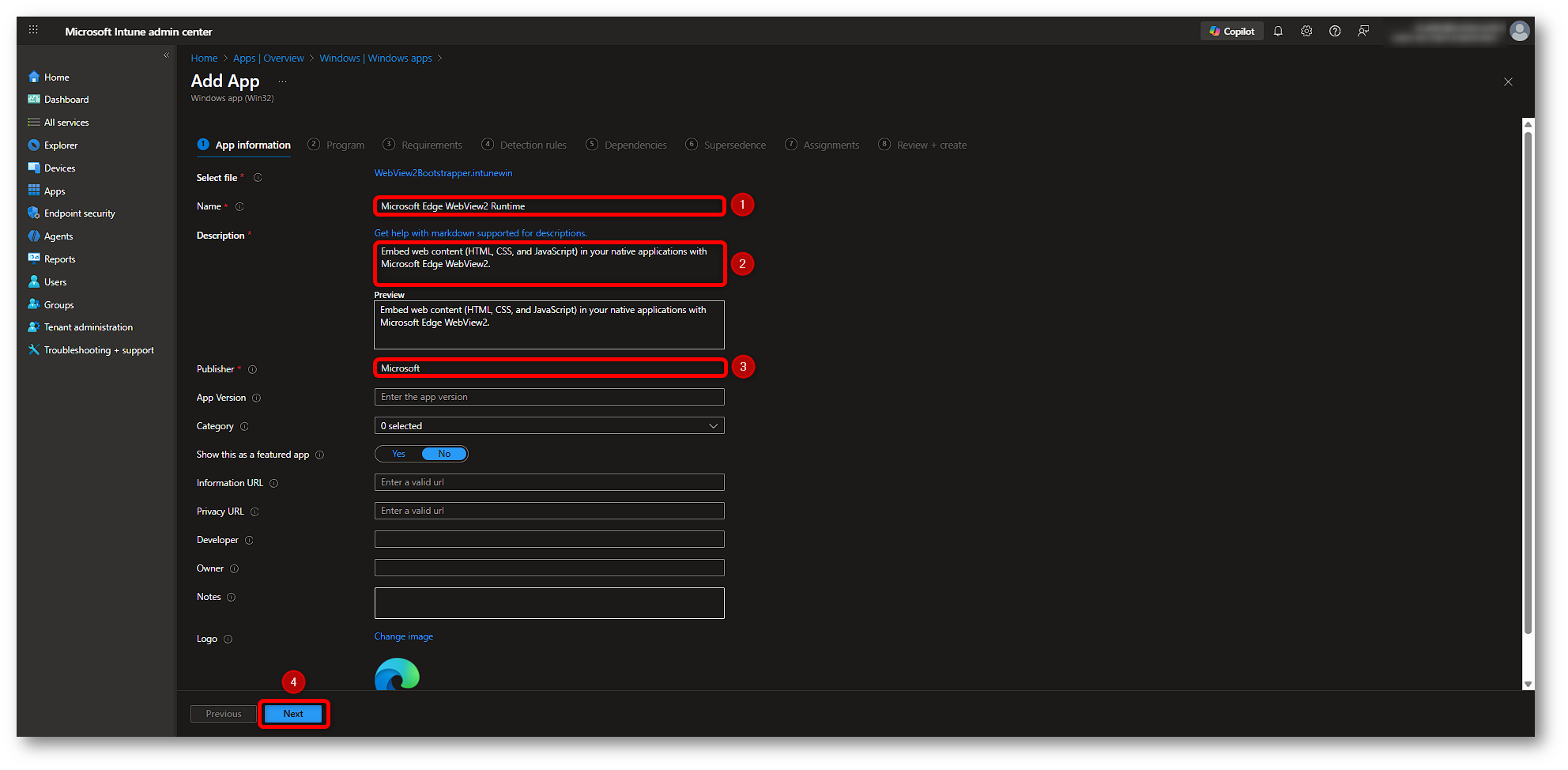The image size is (1568, 770).
Task: Open the Add App ellipsis menu
Action: [x=282, y=82]
